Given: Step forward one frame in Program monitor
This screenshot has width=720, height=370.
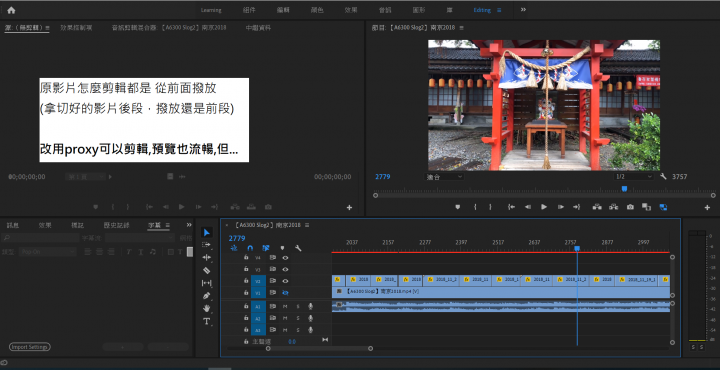Looking at the screenshot, I should coord(561,207).
